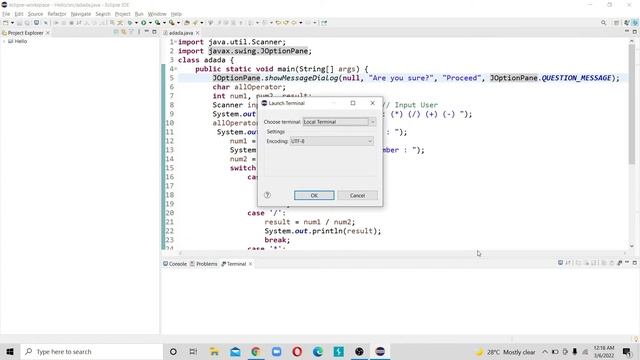The height and width of the screenshot is (360, 640).
Task: Click the Open a Terminal toolbar icon
Action: pos(36,23)
